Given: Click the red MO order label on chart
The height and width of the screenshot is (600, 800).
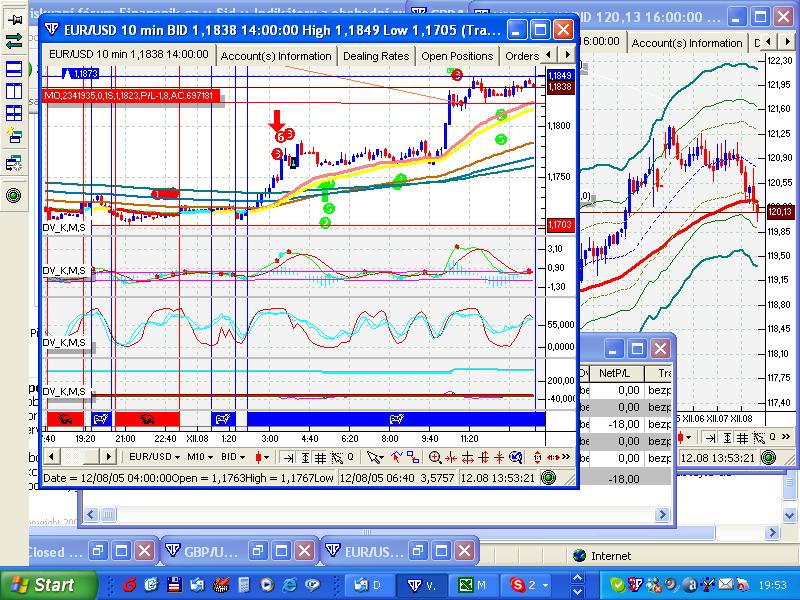Looking at the screenshot, I should tap(130, 96).
